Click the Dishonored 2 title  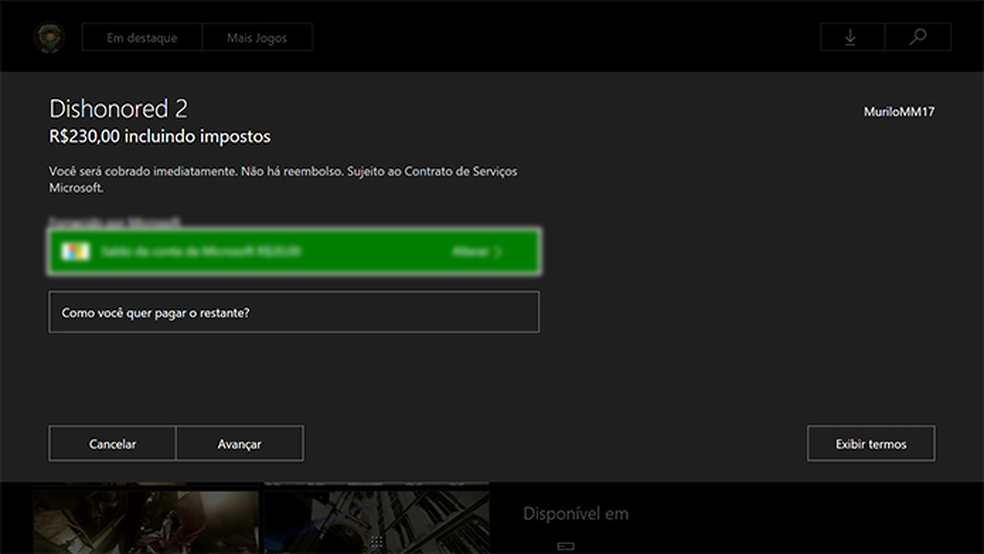tap(119, 109)
